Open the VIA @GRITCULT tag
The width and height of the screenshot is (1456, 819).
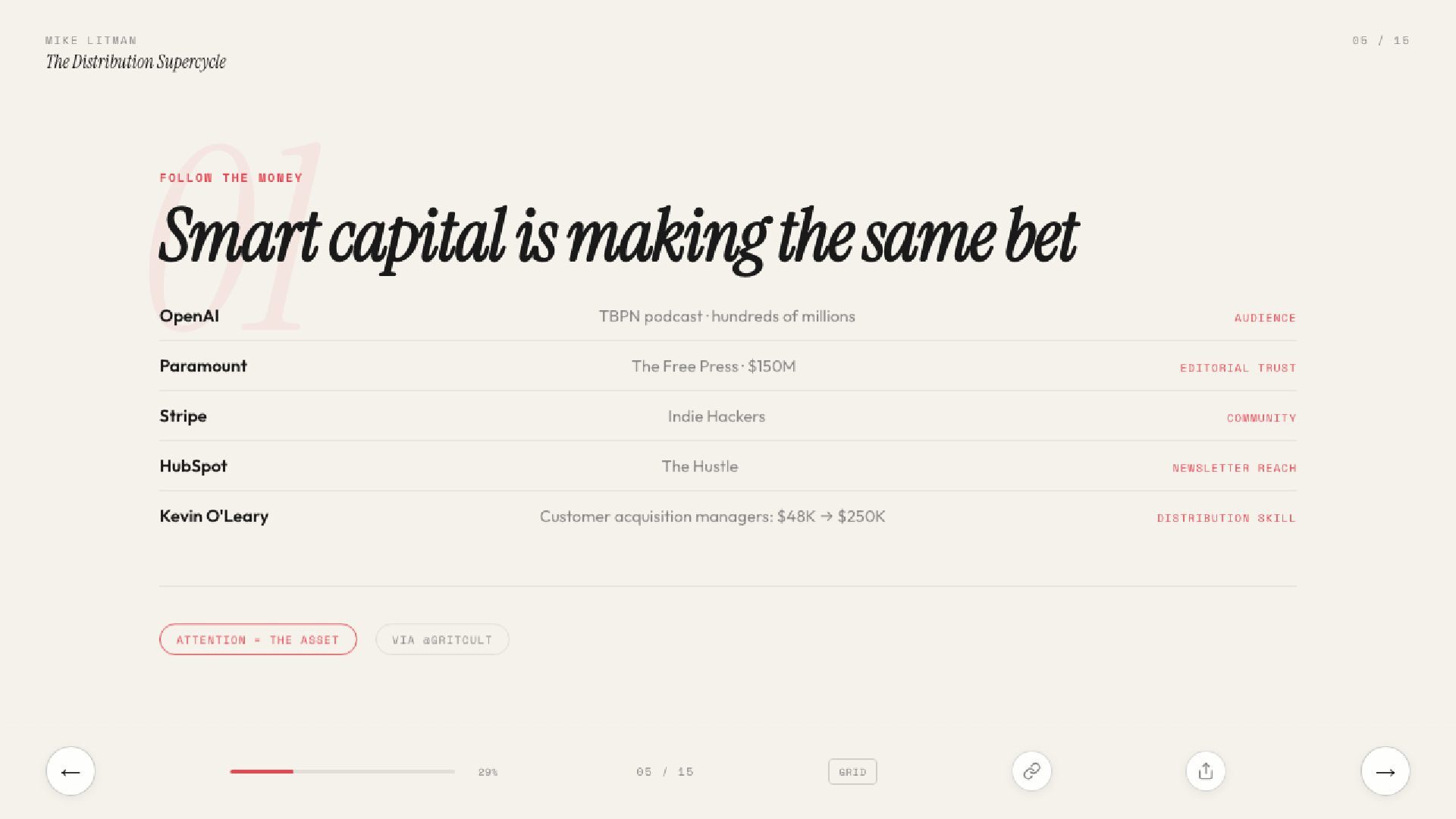(442, 639)
